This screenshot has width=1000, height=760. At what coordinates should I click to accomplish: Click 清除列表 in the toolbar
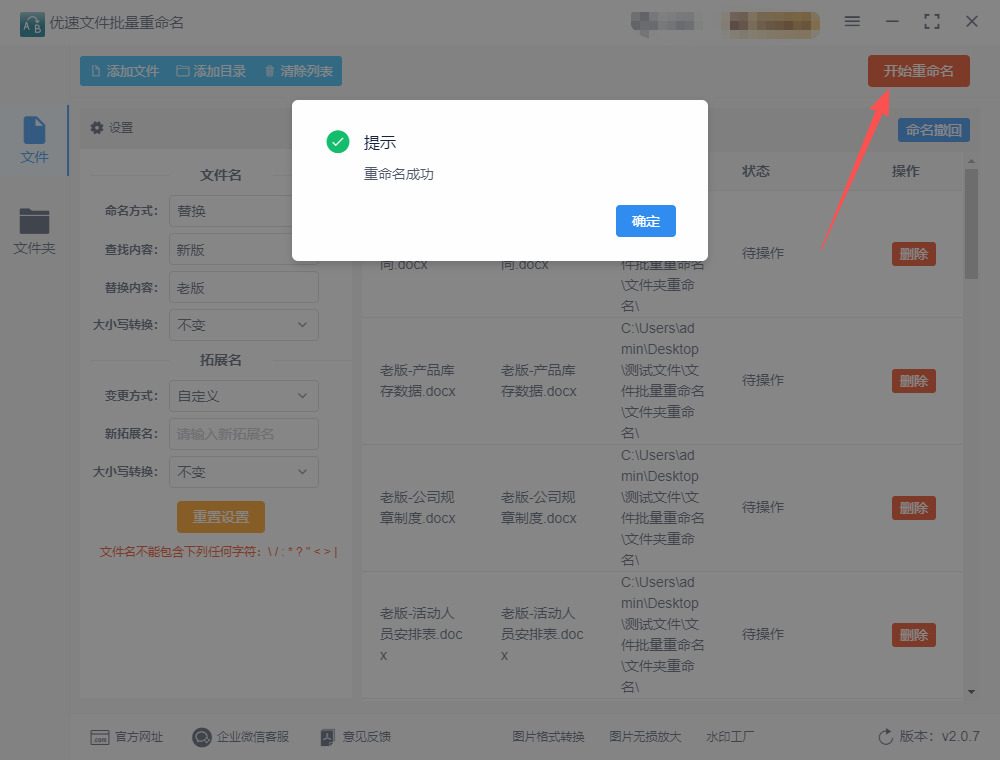tap(298, 71)
